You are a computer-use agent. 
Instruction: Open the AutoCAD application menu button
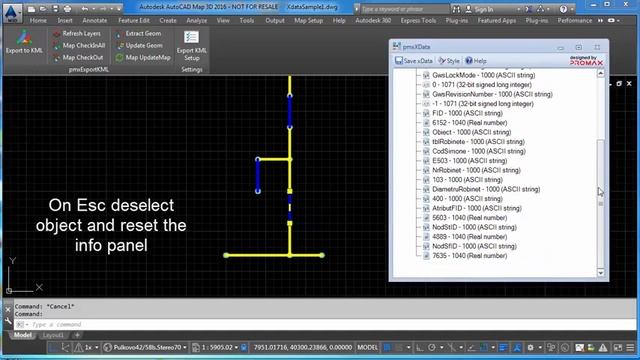tap(12, 12)
